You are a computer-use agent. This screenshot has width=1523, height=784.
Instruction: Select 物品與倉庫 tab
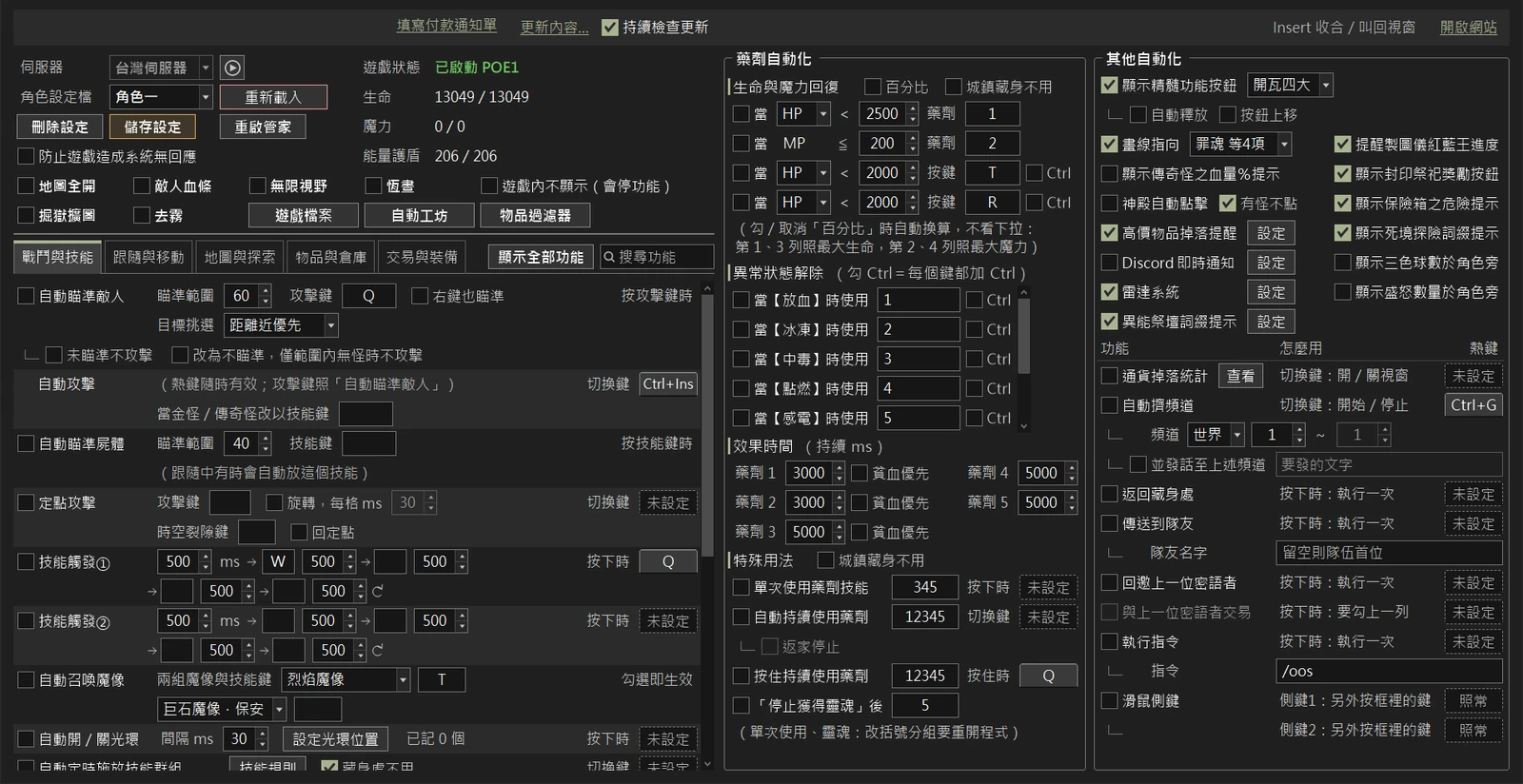click(x=330, y=257)
